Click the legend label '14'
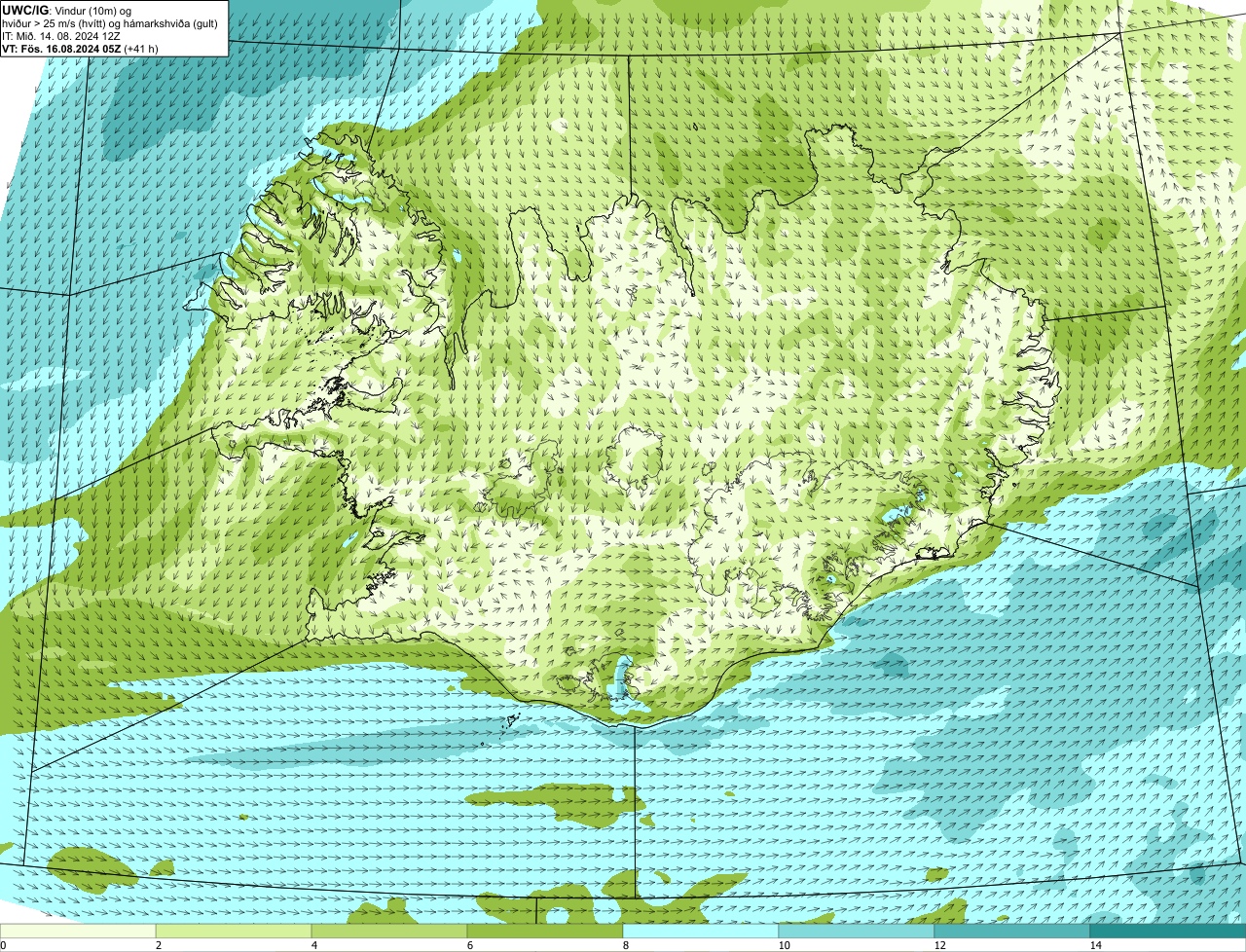This screenshot has width=1246, height=952. tap(1095, 945)
